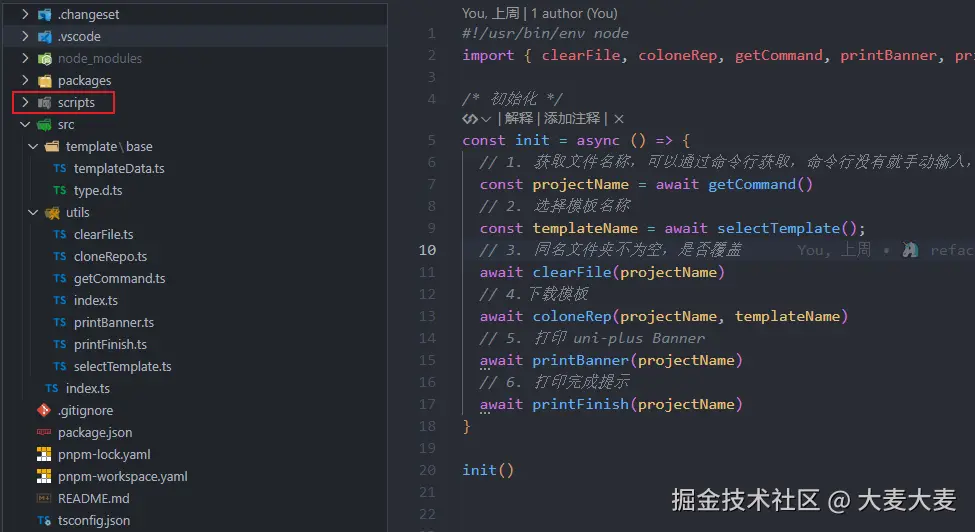
Task: Click the .vscode folder icon
Action: (45, 37)
